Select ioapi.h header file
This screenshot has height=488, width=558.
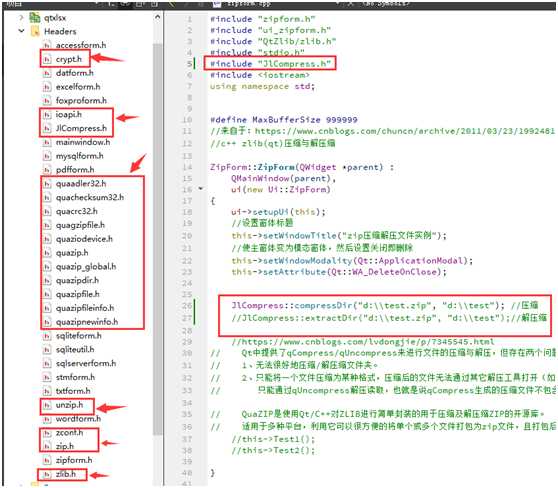click(69, 115)
